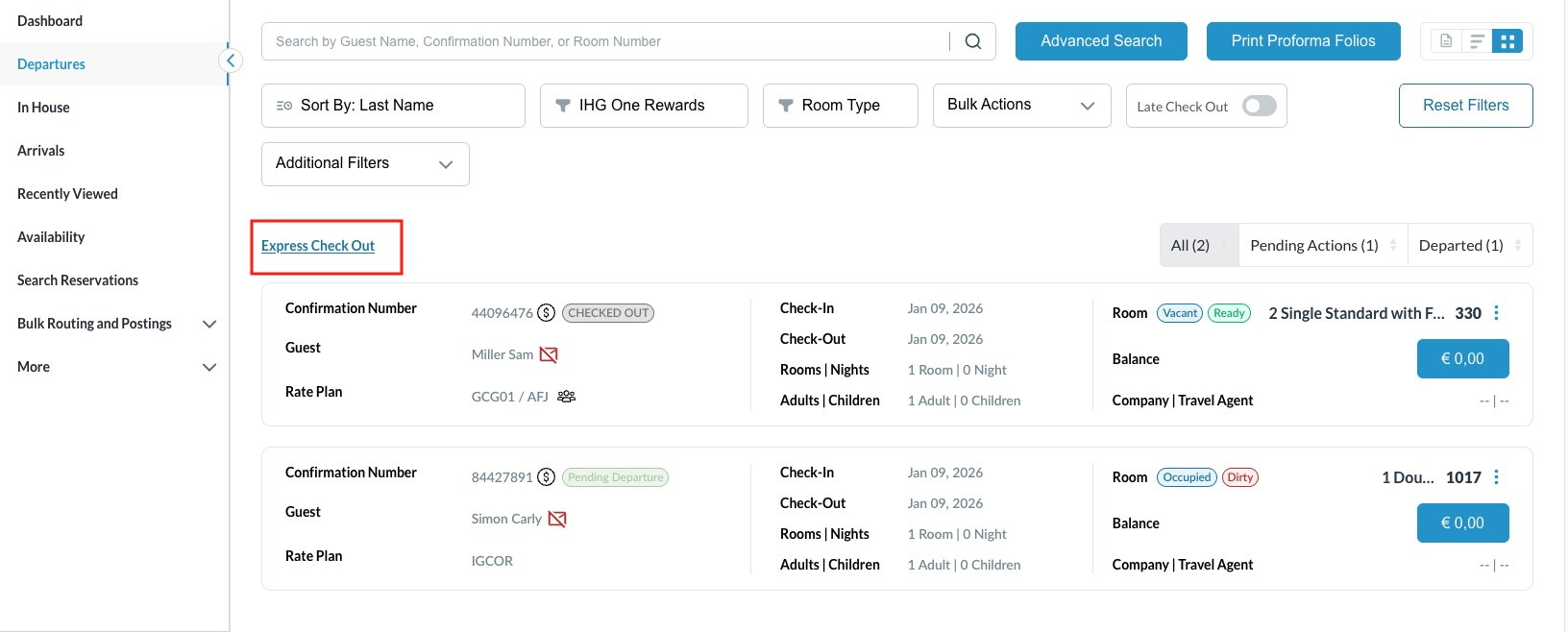This screenshot has width=1568, height=632.
Task: Select the grid view icon
Action: coord(1507,41)
